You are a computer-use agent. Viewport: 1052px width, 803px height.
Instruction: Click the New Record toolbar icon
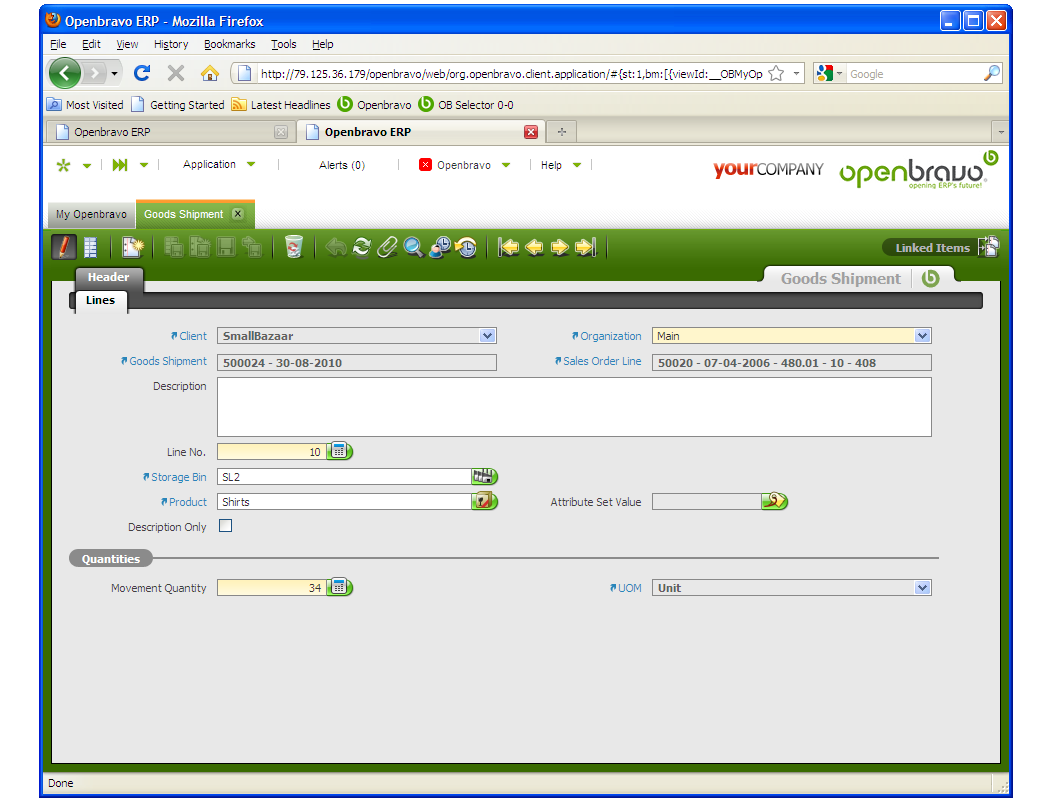[x=132, y=247]
